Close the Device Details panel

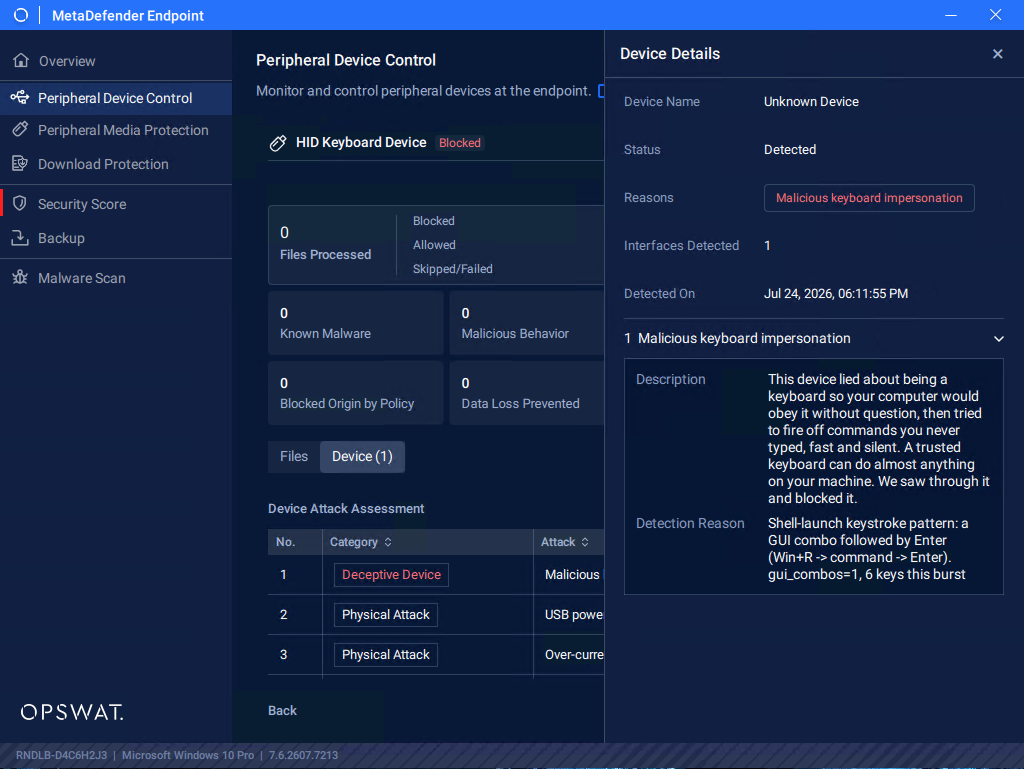997,54
